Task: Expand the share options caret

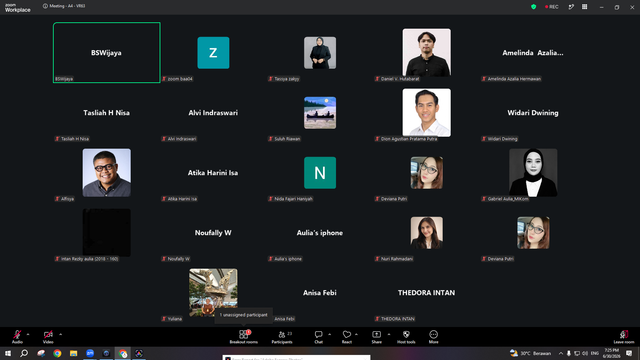Action: (389, 334)
